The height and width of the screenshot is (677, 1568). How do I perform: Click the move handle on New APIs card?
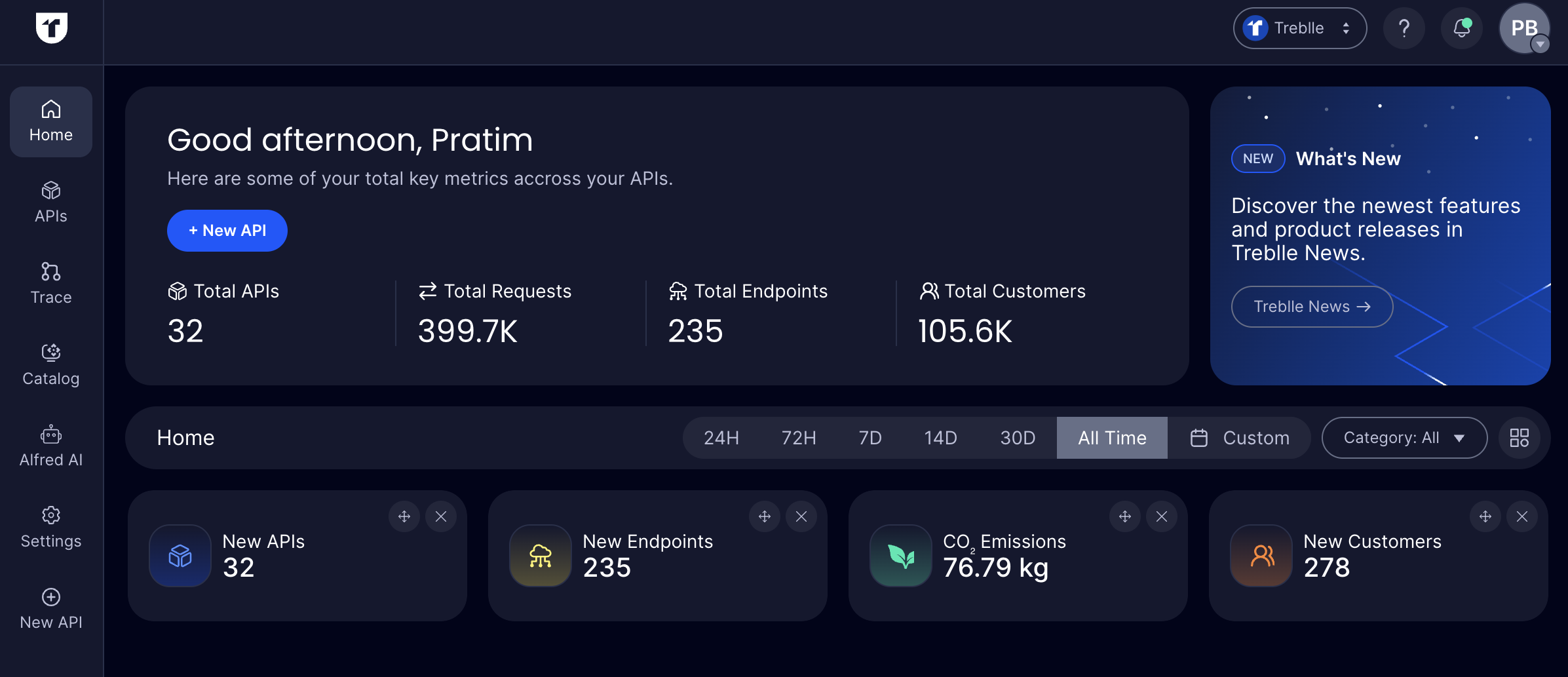pos(404,516)
